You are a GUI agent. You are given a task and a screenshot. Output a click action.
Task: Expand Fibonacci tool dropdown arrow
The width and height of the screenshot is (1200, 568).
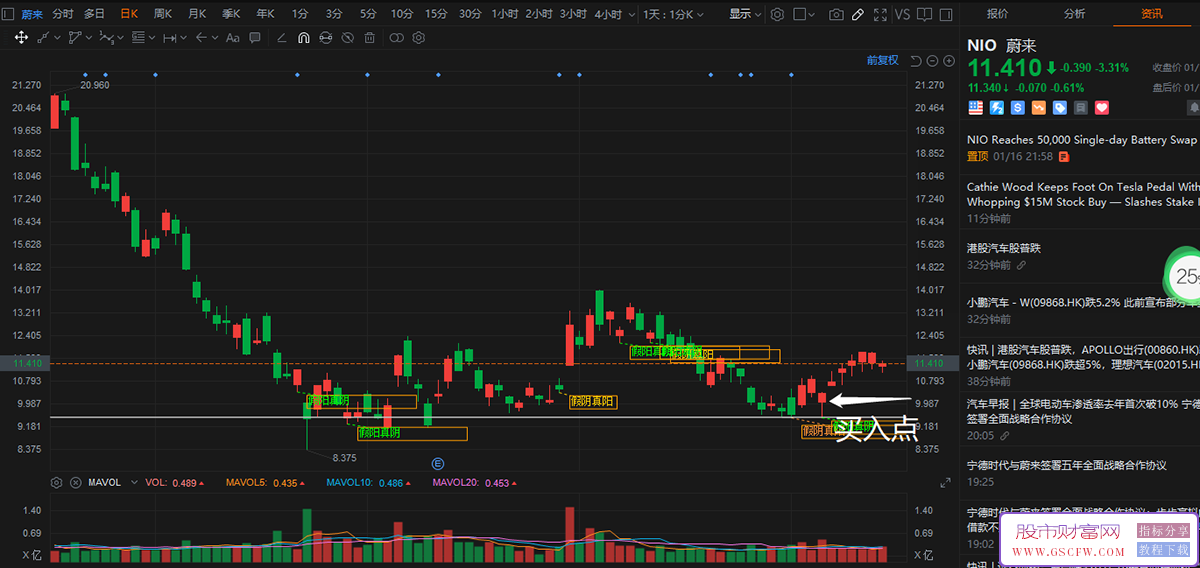(152, 37)
